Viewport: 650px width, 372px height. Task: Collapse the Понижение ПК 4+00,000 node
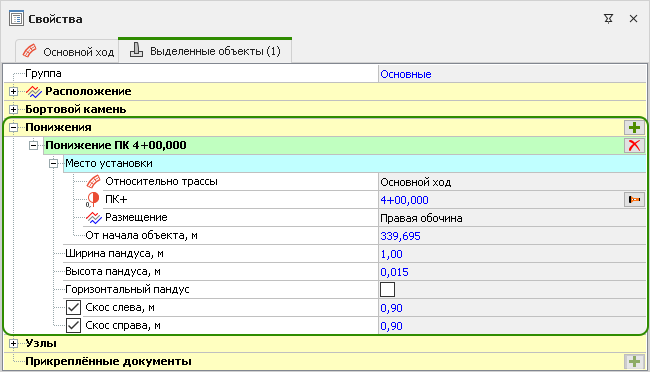(34, 145)
